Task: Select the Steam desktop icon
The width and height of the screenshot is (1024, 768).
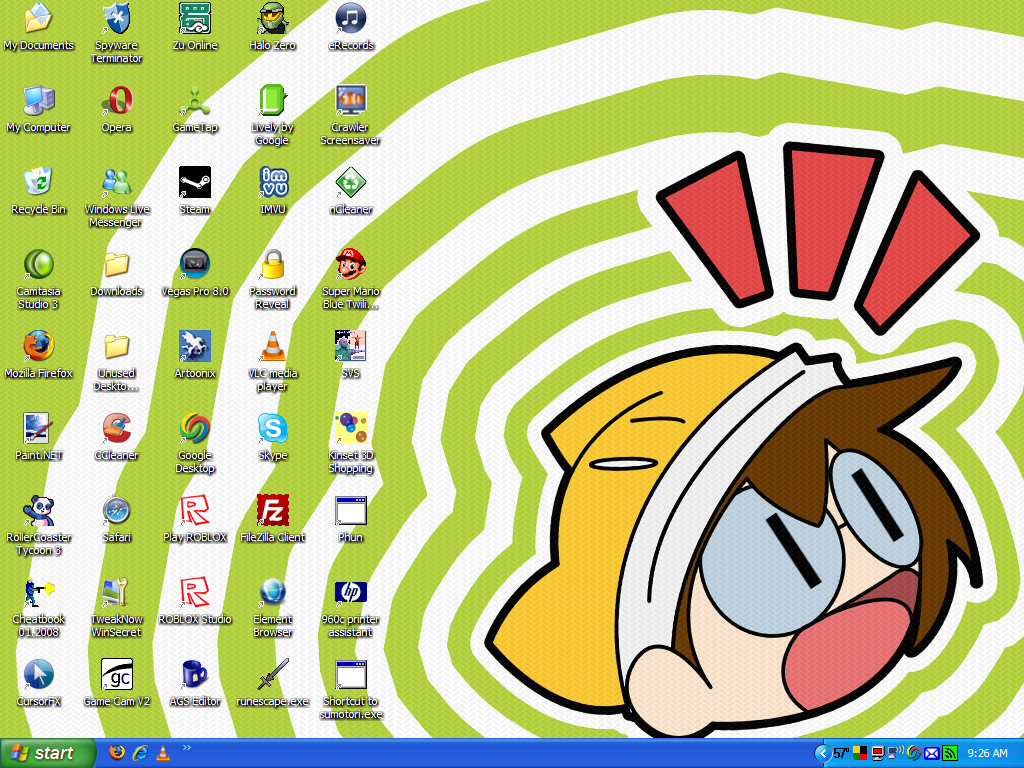Action: (x=195, y=182)
